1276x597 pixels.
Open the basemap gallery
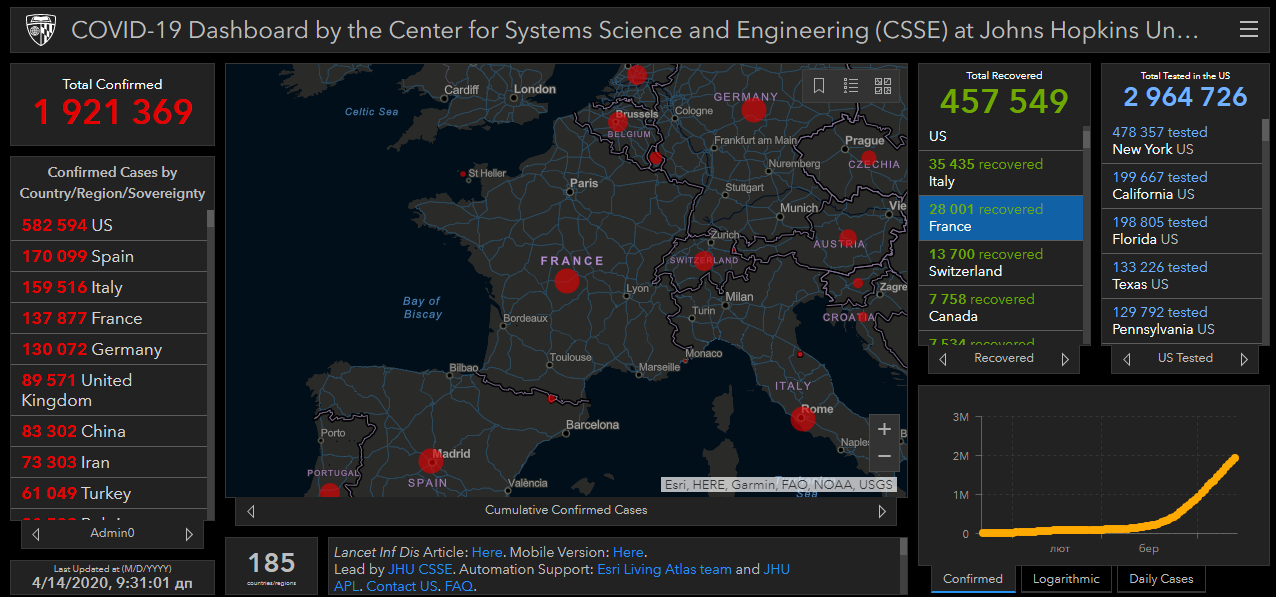pyautogui.click(x=882, y=86)
